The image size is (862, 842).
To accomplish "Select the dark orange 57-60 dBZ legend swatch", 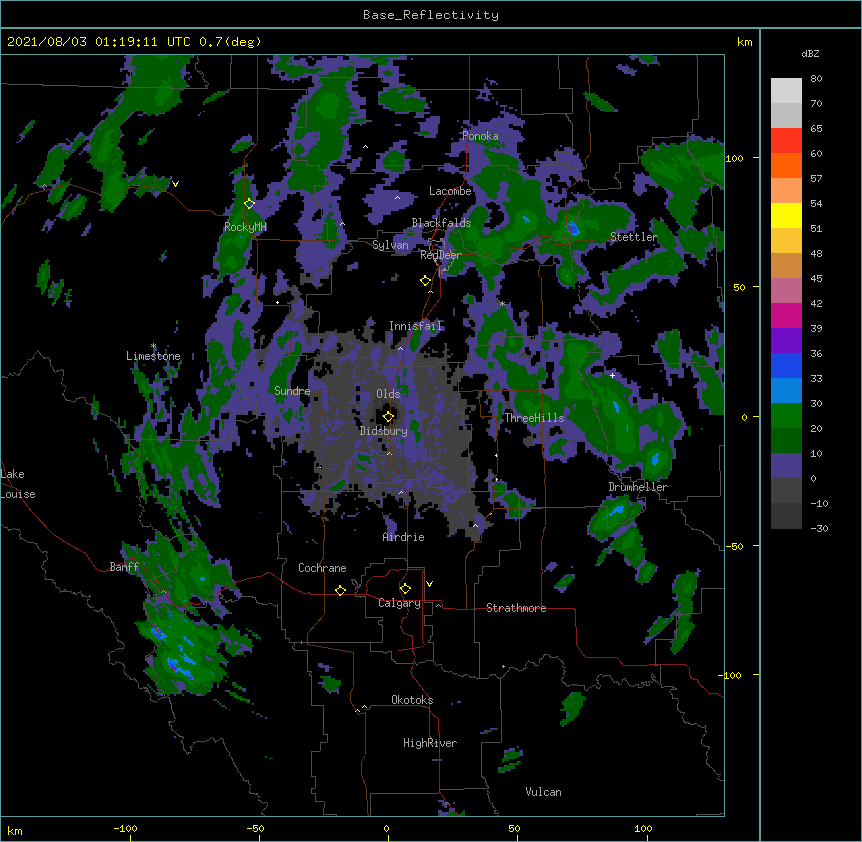I will coord(786,165).
